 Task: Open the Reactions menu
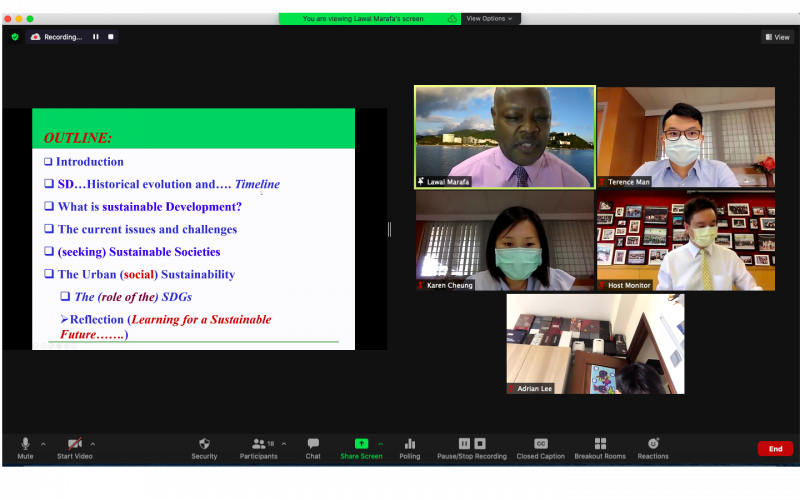click(x=653, y=448)
